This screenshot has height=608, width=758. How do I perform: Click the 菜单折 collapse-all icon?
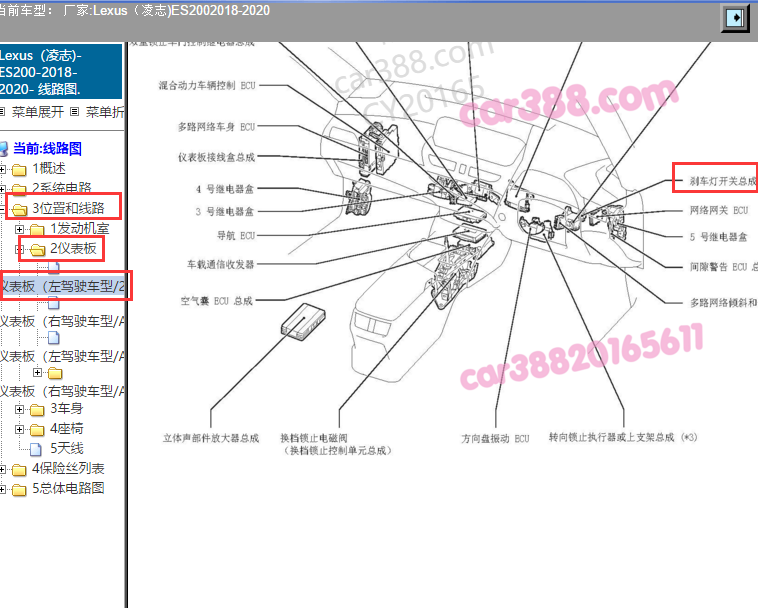click(x=74, y=112)
